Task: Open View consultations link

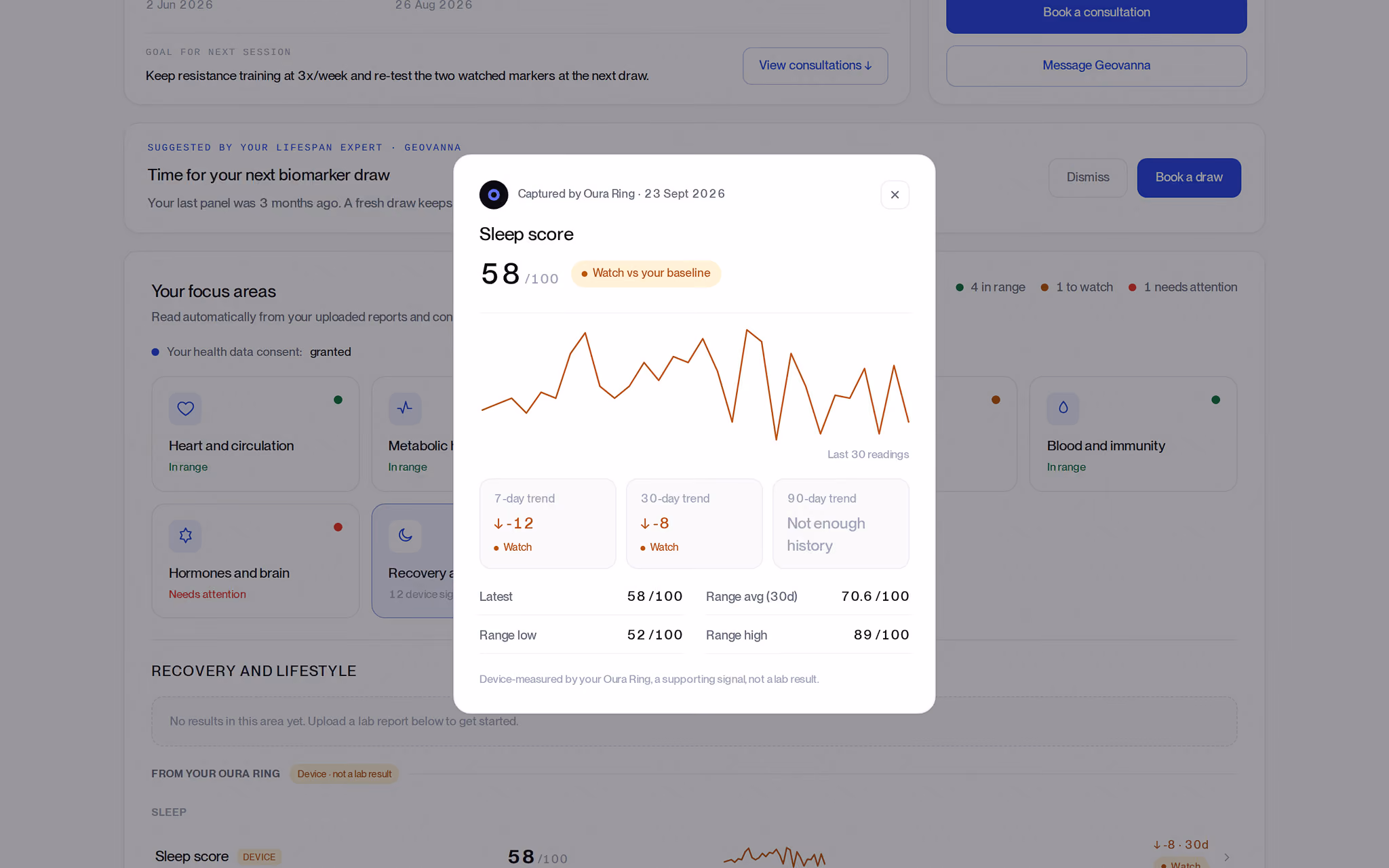Action: [x=815, y=66]
